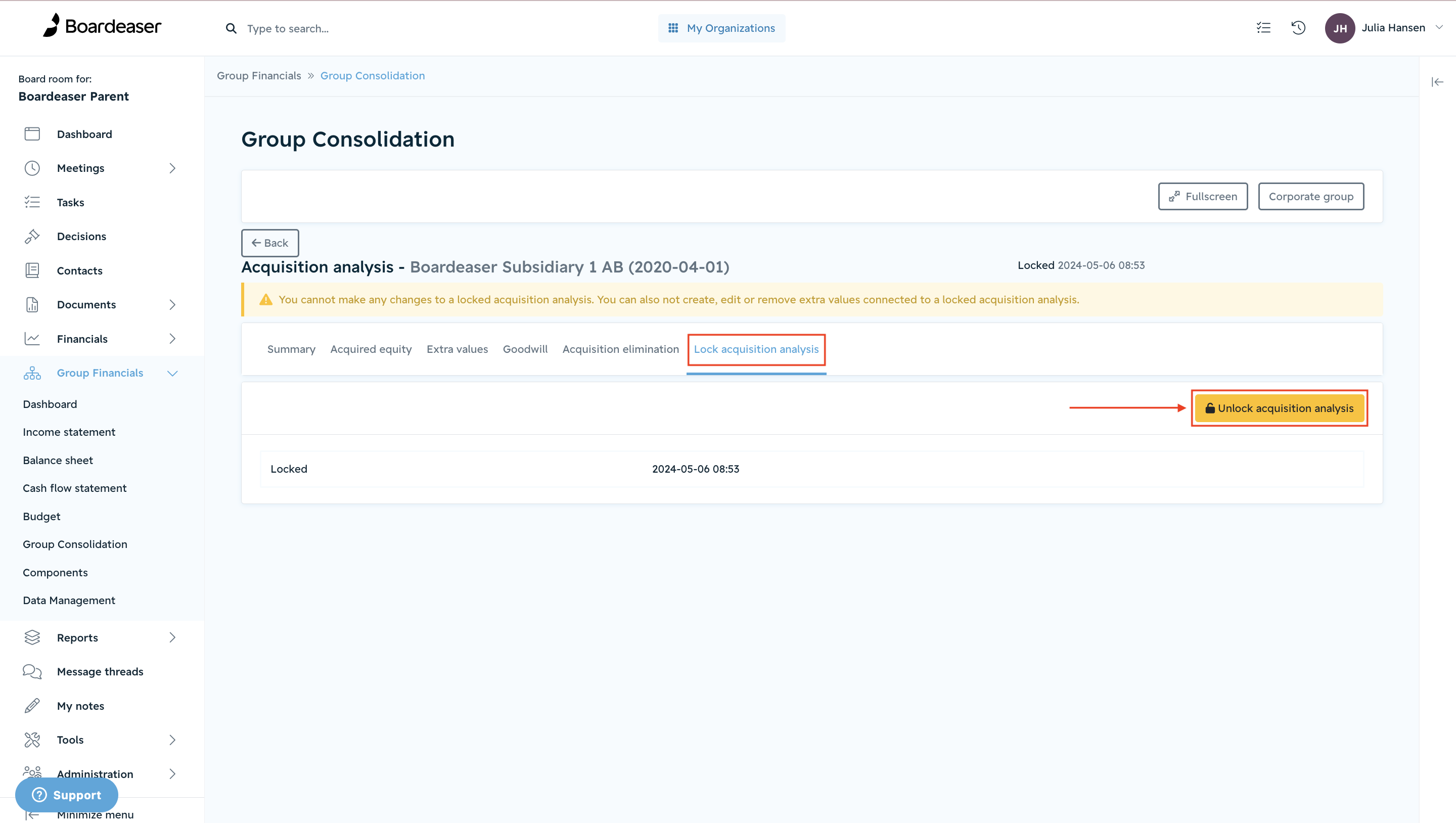
Task: Click the My Organizations grid icon
Action: (672, 28)
